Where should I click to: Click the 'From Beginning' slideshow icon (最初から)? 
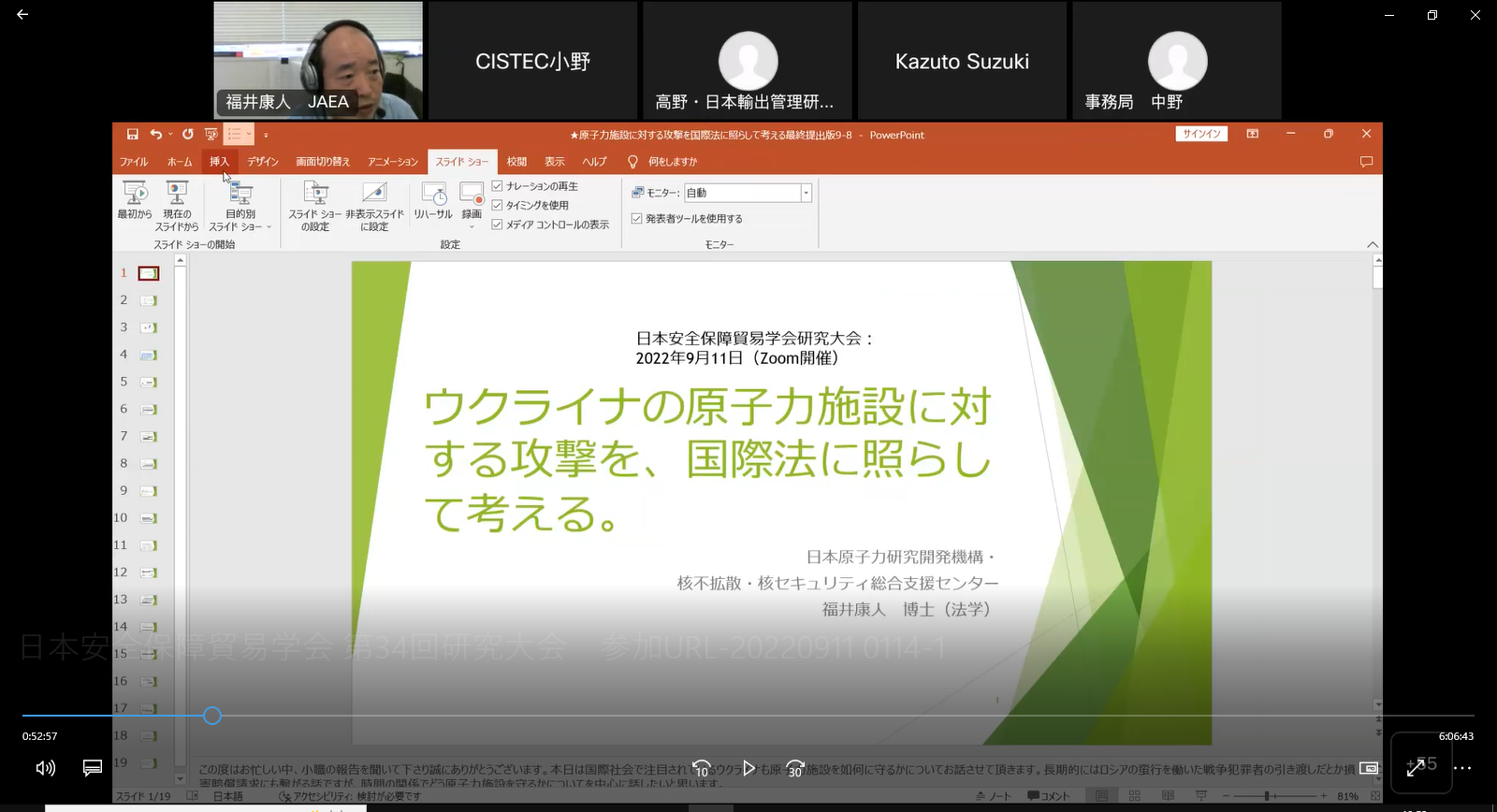tap(135, 195)
